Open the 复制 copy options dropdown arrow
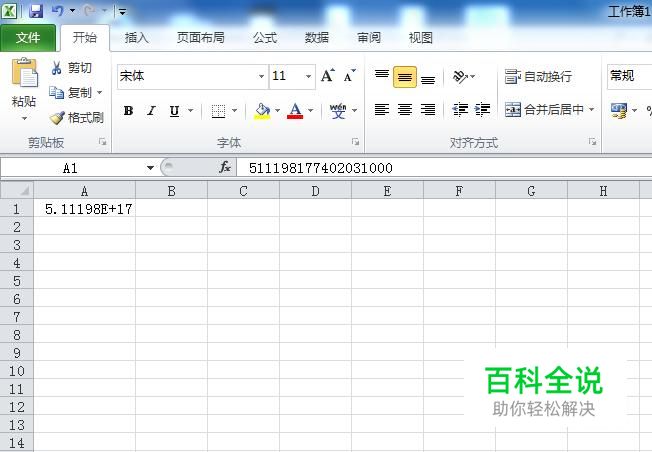The image size is (652, 452). (99, 92)
